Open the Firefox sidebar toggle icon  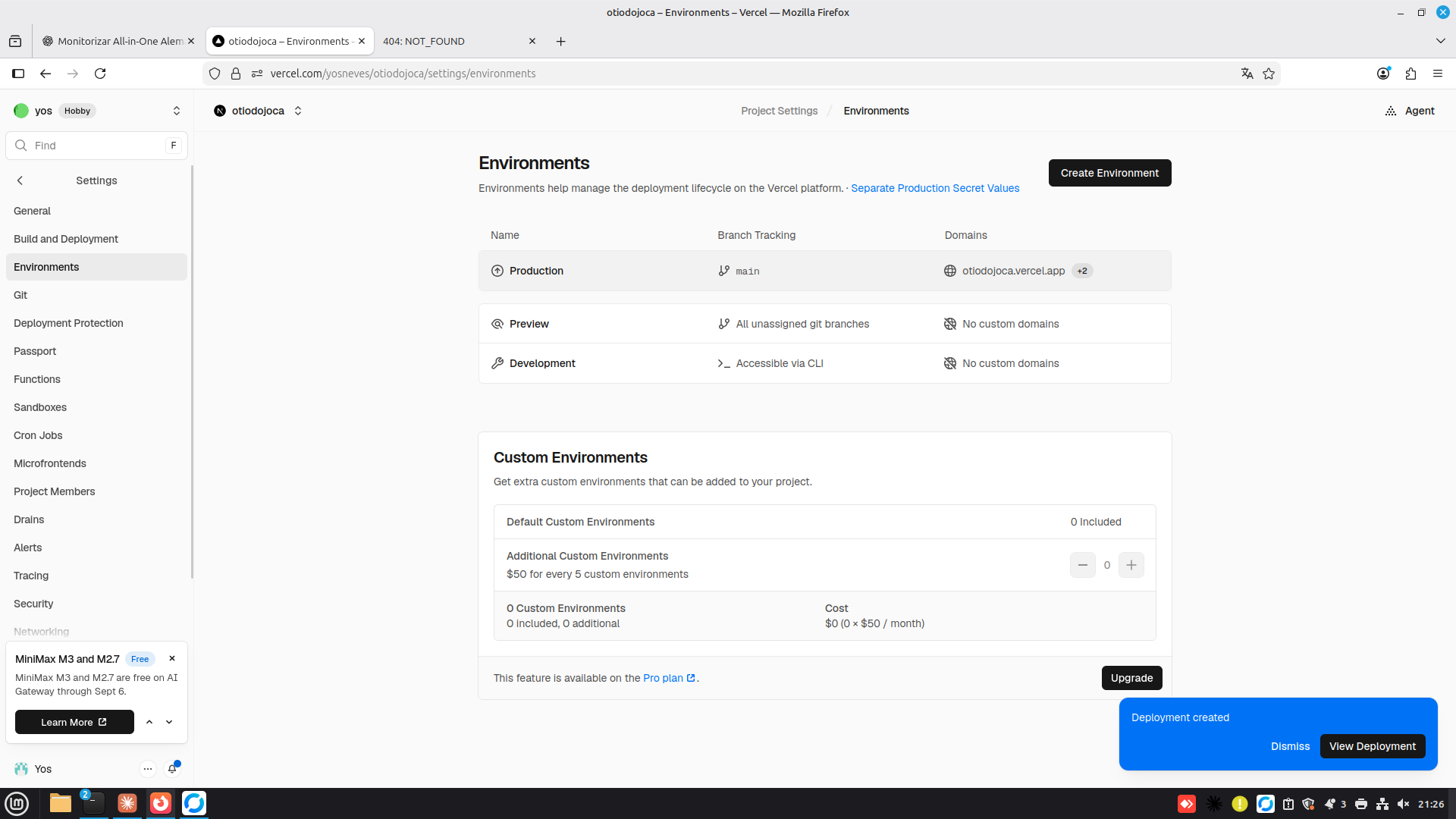coord(18,74)
